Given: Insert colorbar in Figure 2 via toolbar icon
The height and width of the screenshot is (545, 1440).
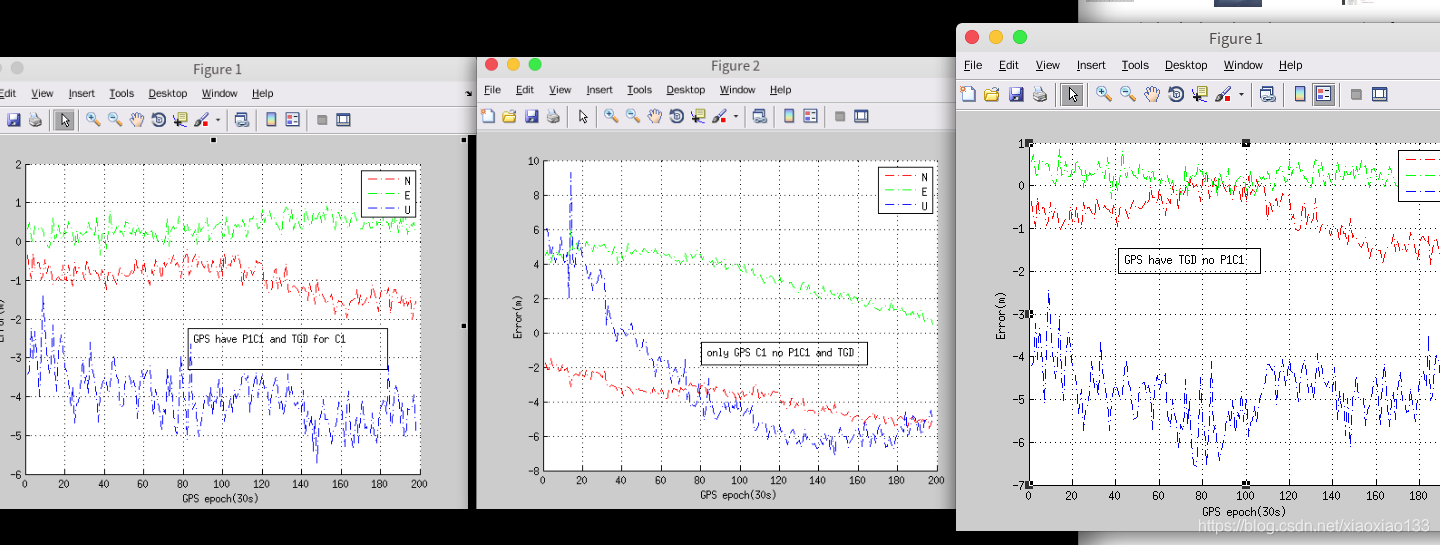Looking at the screenshot, I should [x=788, y=116].
